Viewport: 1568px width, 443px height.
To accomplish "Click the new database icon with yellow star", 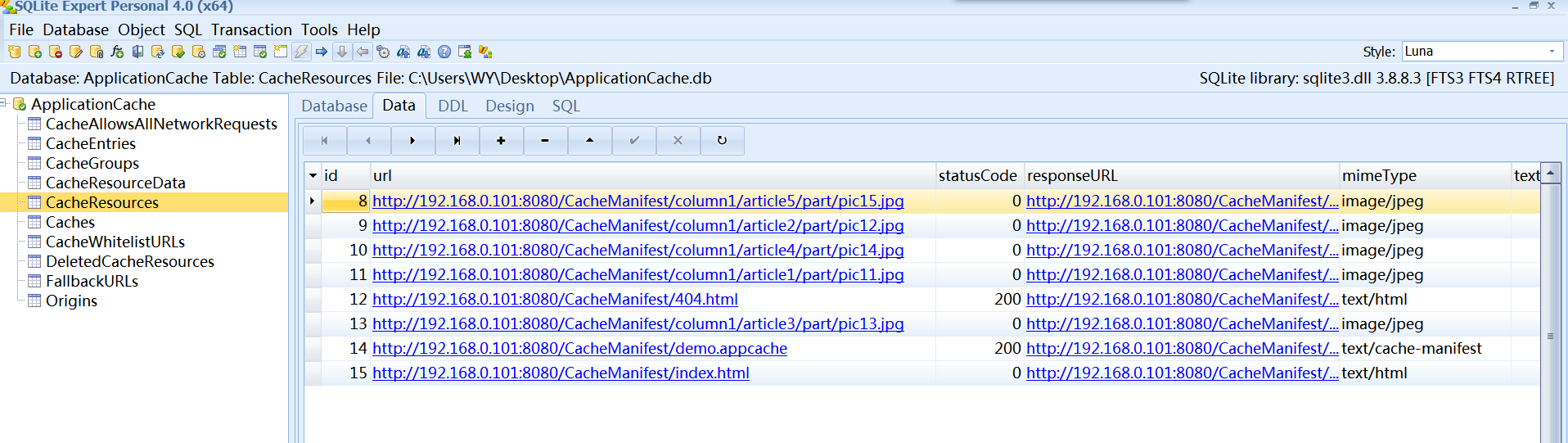I will point(15,52).
